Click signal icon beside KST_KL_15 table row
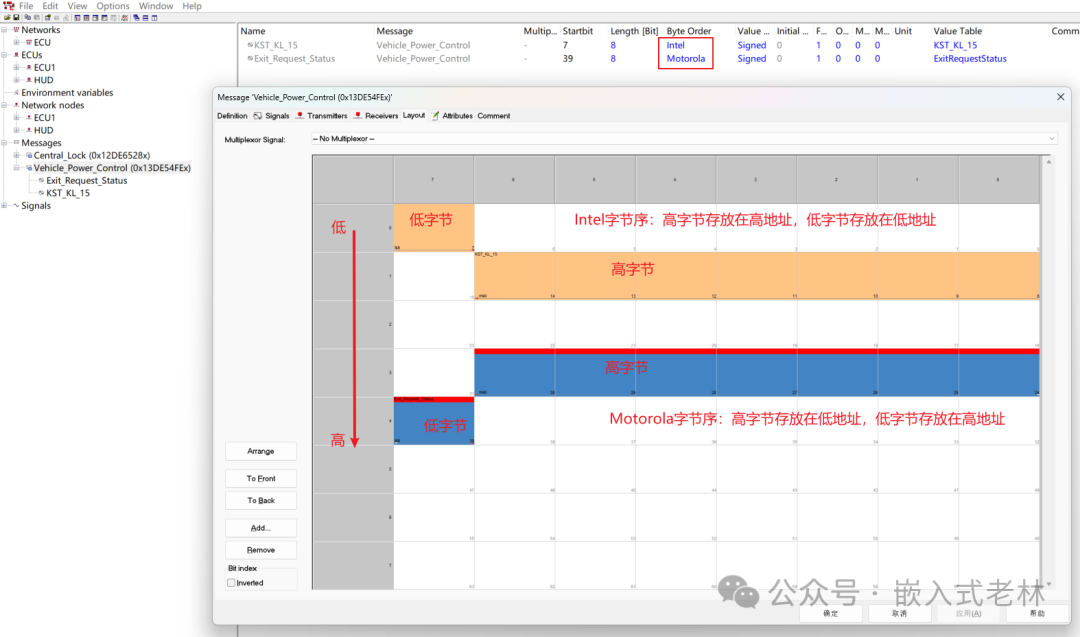The image size is (1080, 637). pos(250,45)
